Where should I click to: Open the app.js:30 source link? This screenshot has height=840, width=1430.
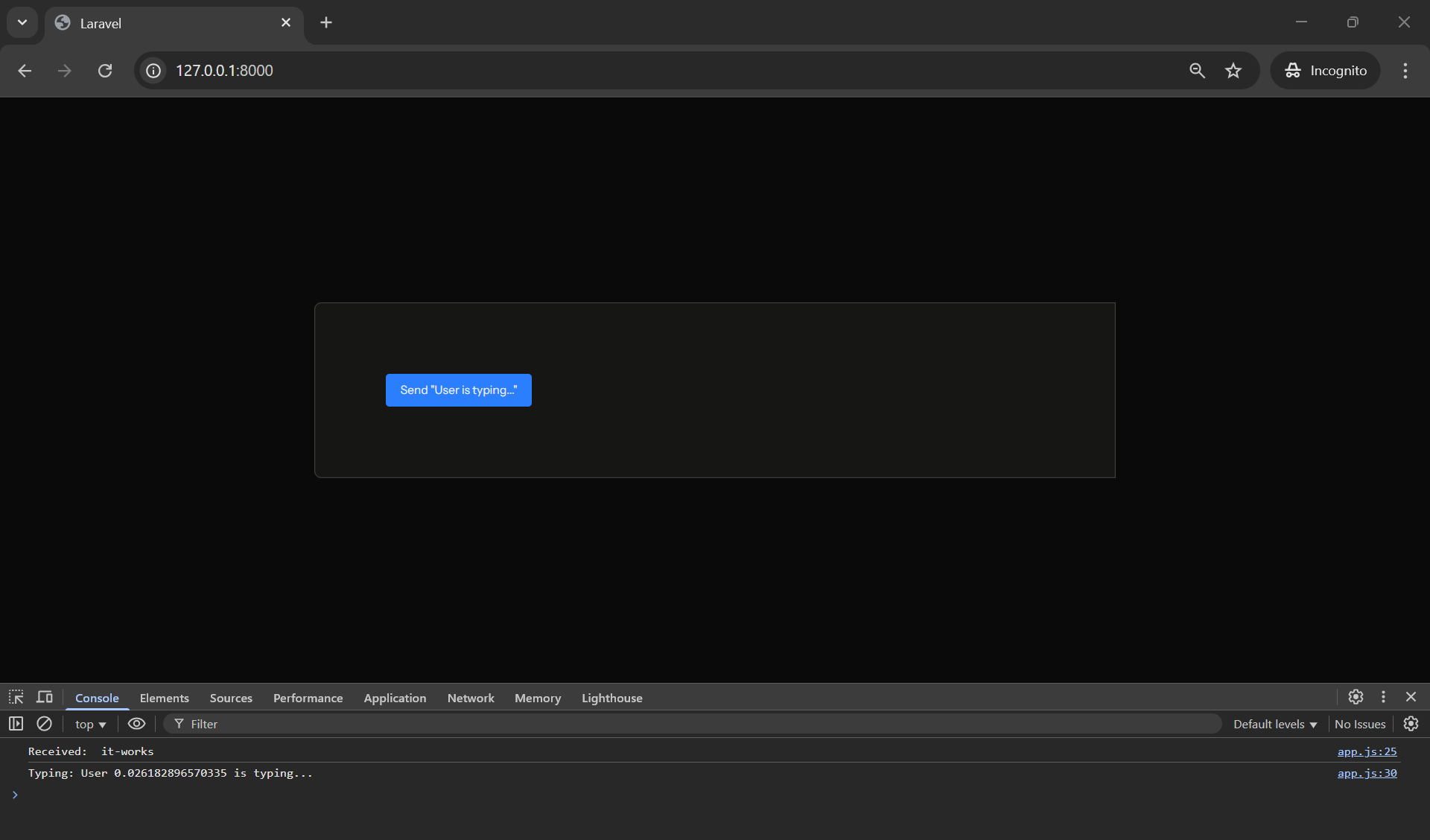1367,774
